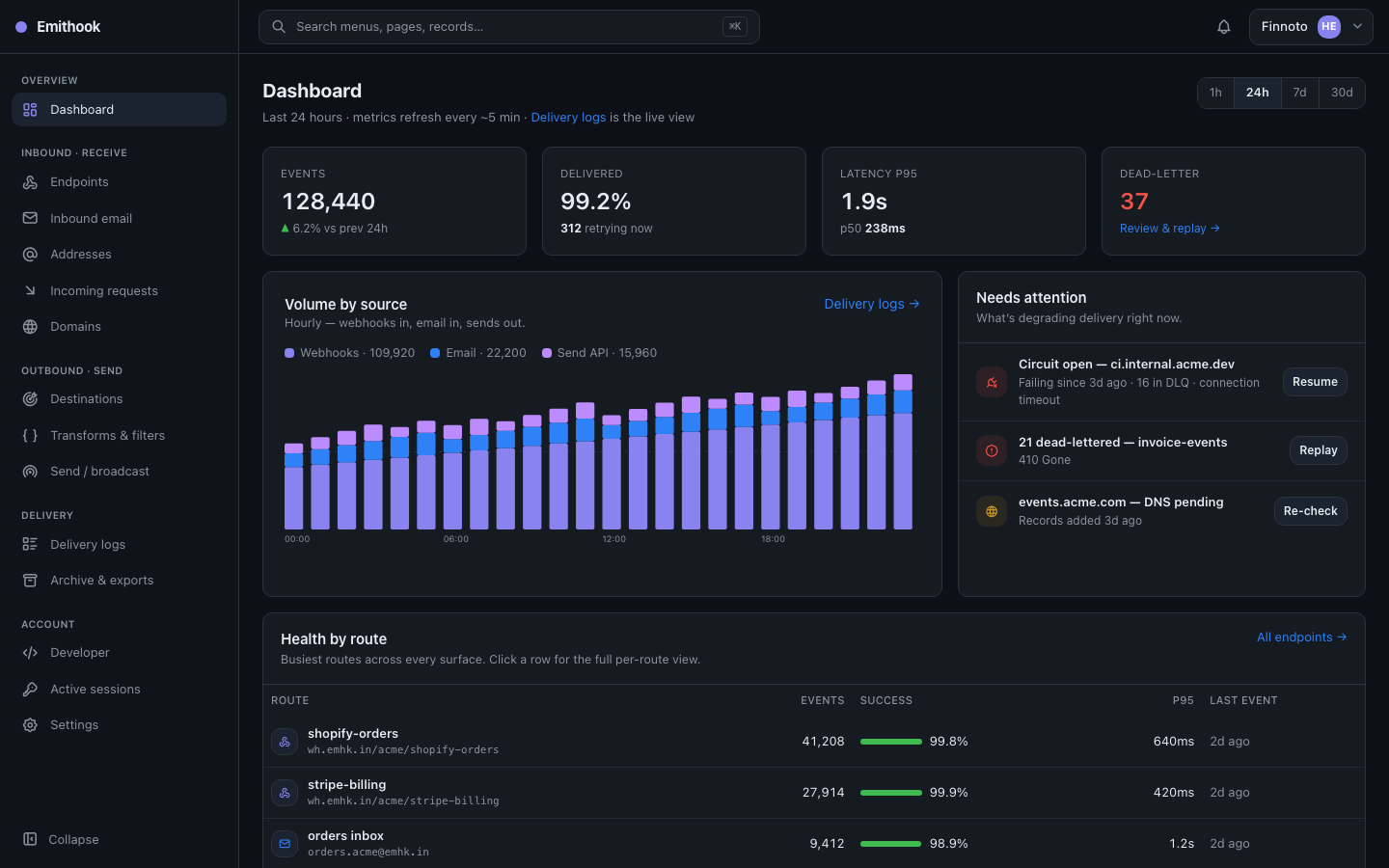
Task: Switch time range to 1h
Action: tap(1215, 93)
